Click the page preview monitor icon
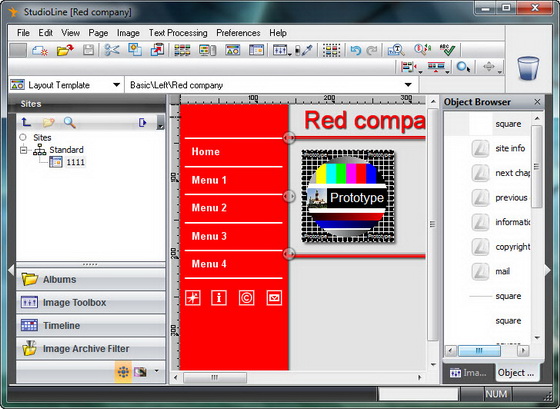560x409 pixels. pyautogui.click(x=207, y=50)
